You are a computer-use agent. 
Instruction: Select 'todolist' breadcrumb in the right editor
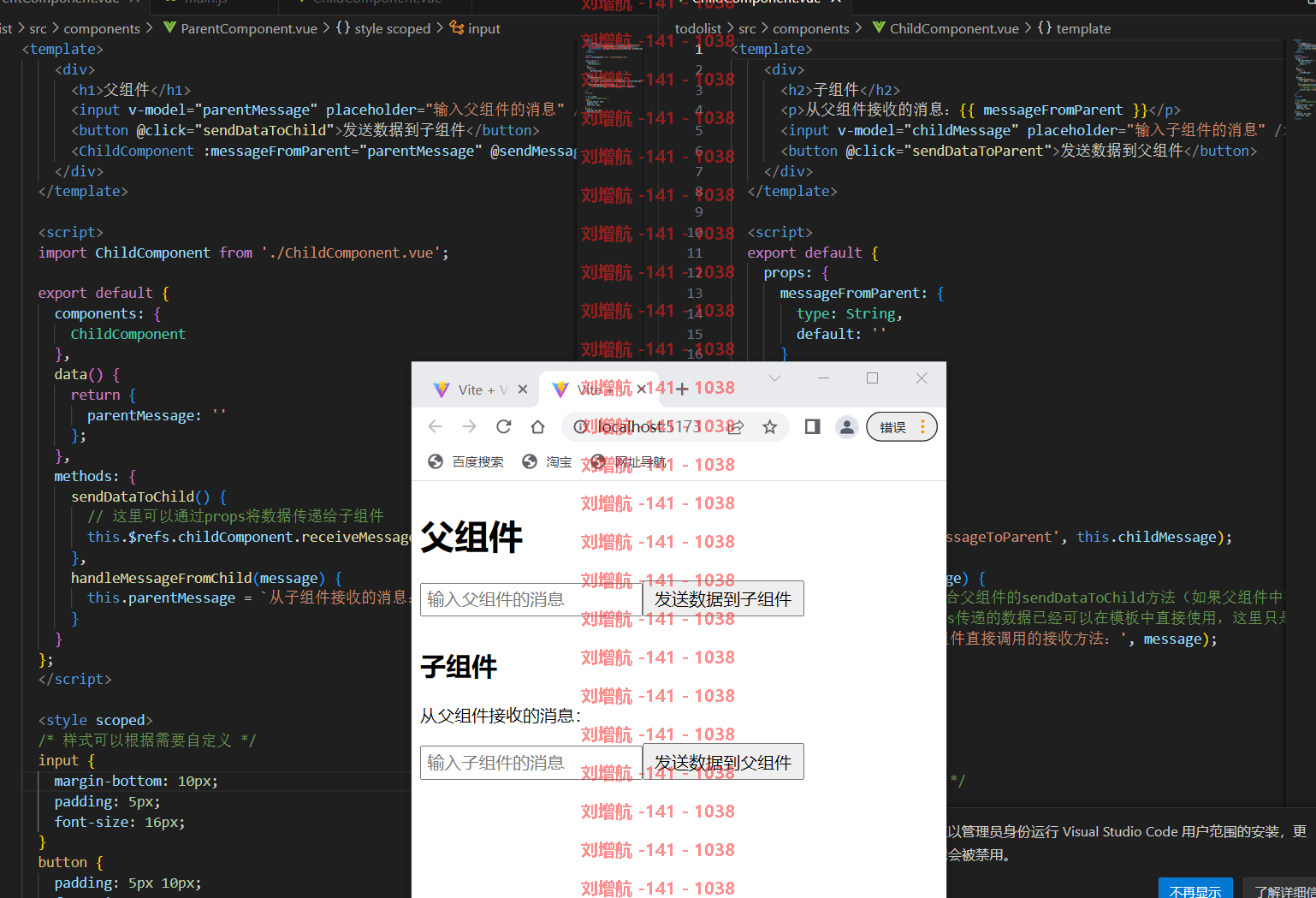pyautogui.click(x=698, y=28)
